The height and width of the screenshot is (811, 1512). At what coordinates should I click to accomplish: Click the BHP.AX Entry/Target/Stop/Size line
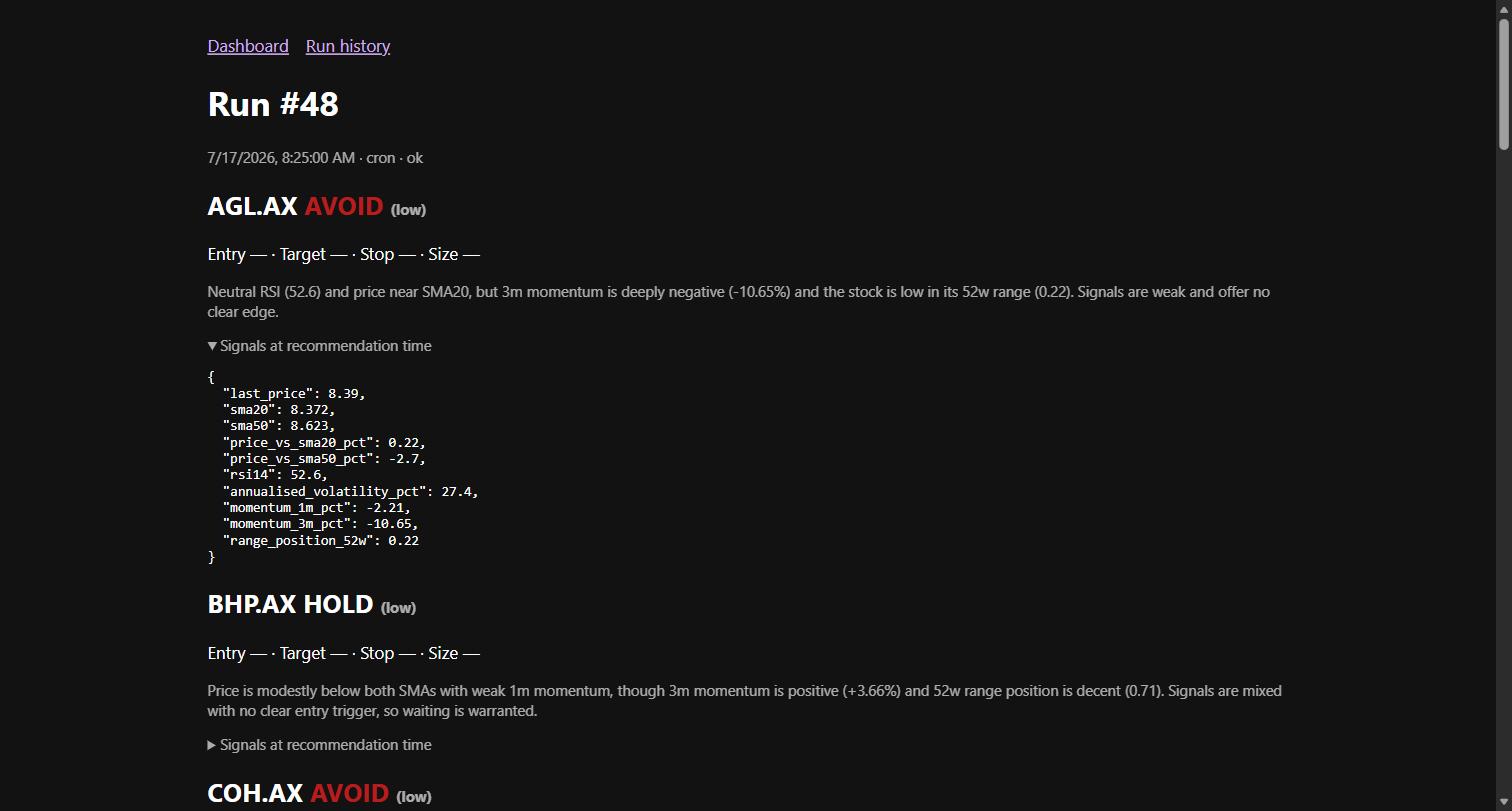344,653
